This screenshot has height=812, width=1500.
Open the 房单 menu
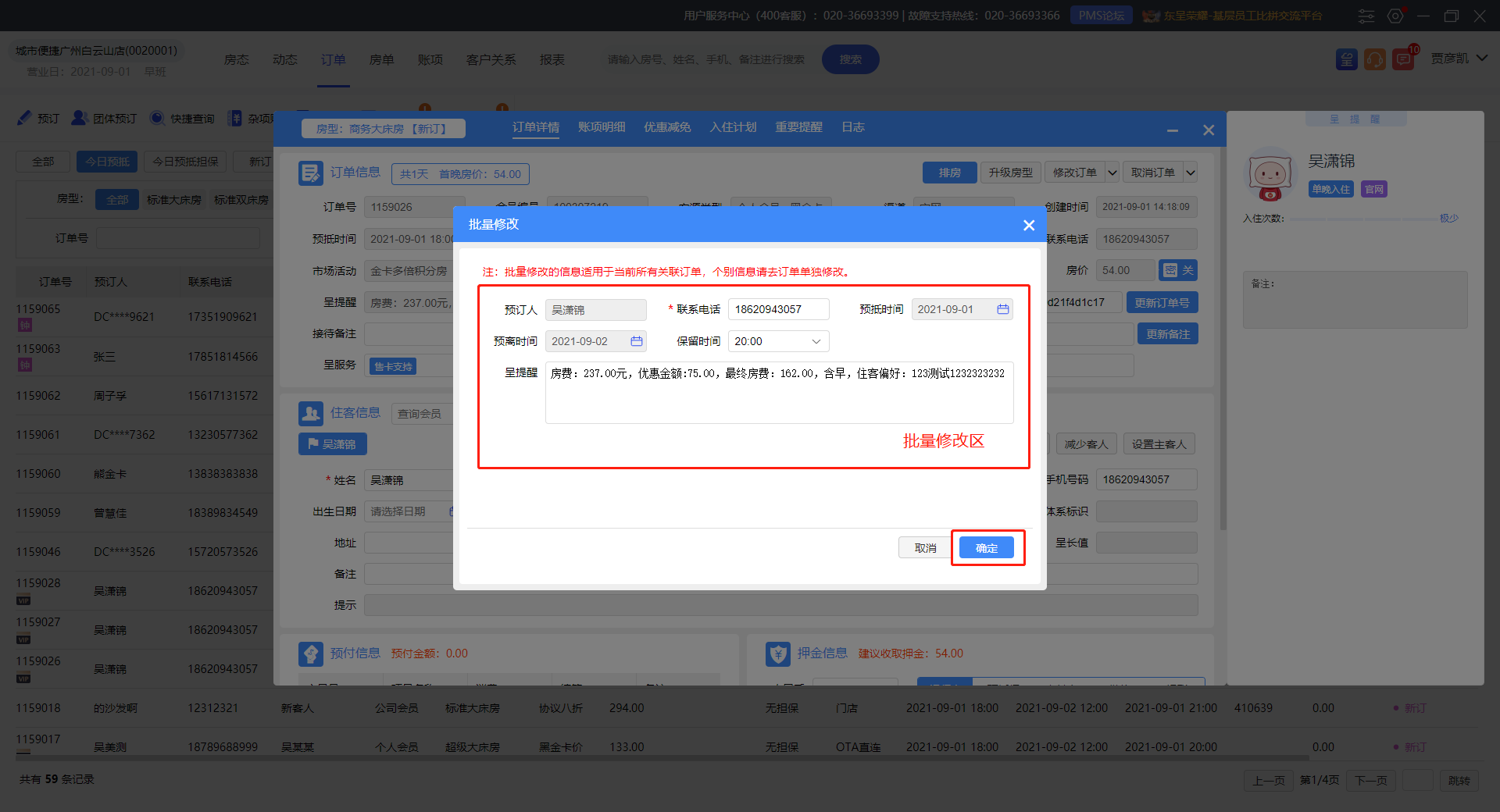(382, 59)
